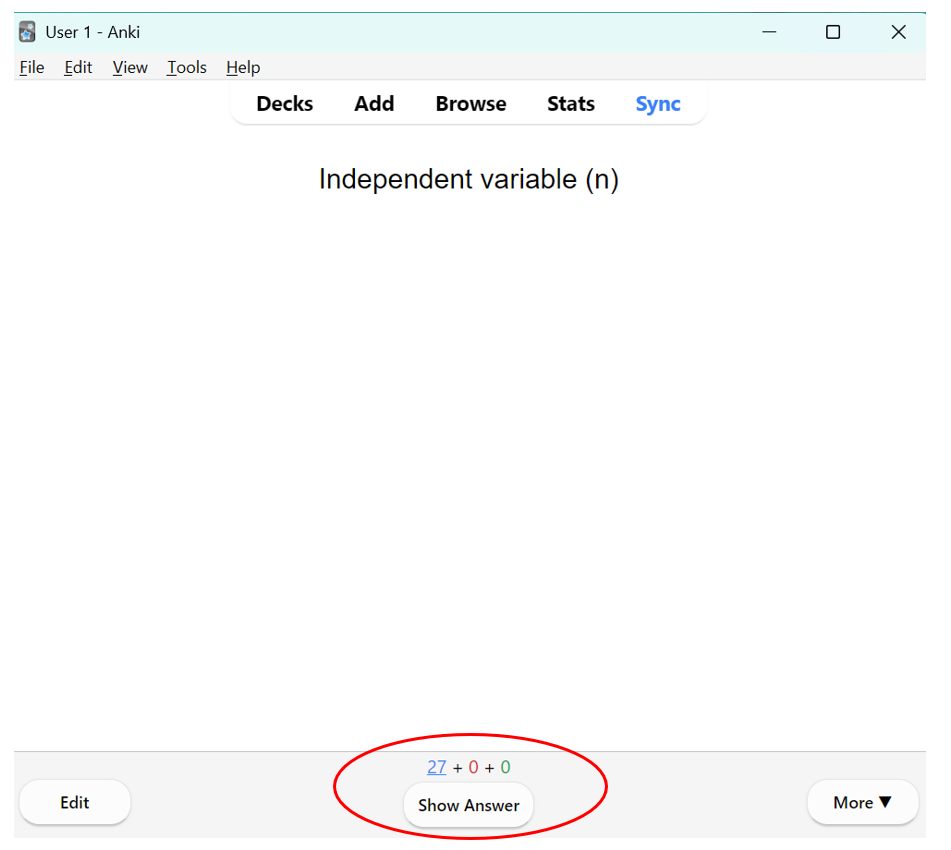The width and height of the screenshot is (951, 850).
Task: View the Stats page
Action: pos(571,104)
